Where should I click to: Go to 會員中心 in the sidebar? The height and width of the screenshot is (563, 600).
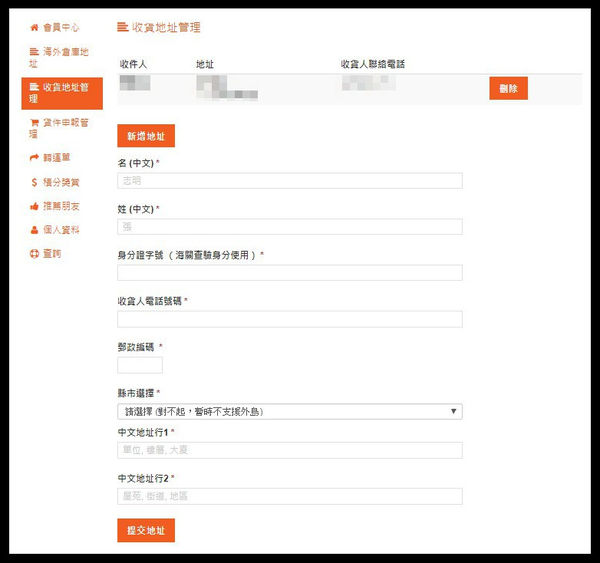(x=61, y=27)
